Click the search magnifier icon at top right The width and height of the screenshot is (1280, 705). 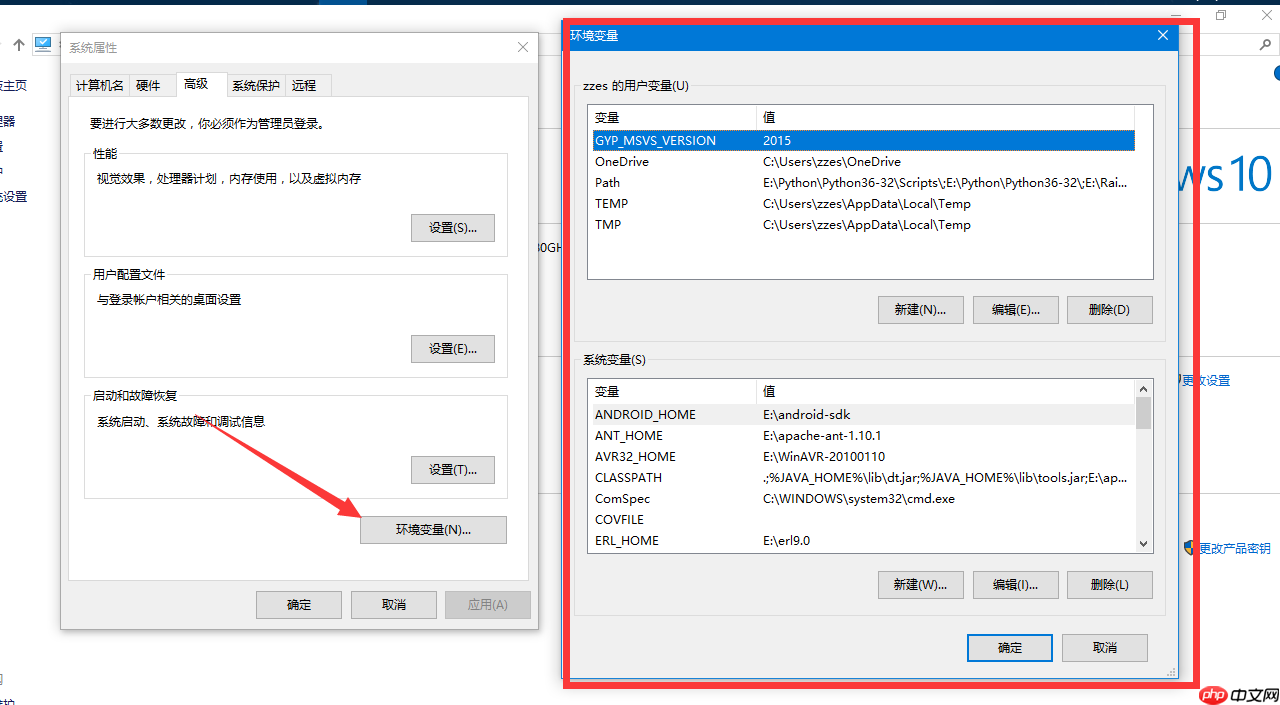click(x=1264, y=44)
